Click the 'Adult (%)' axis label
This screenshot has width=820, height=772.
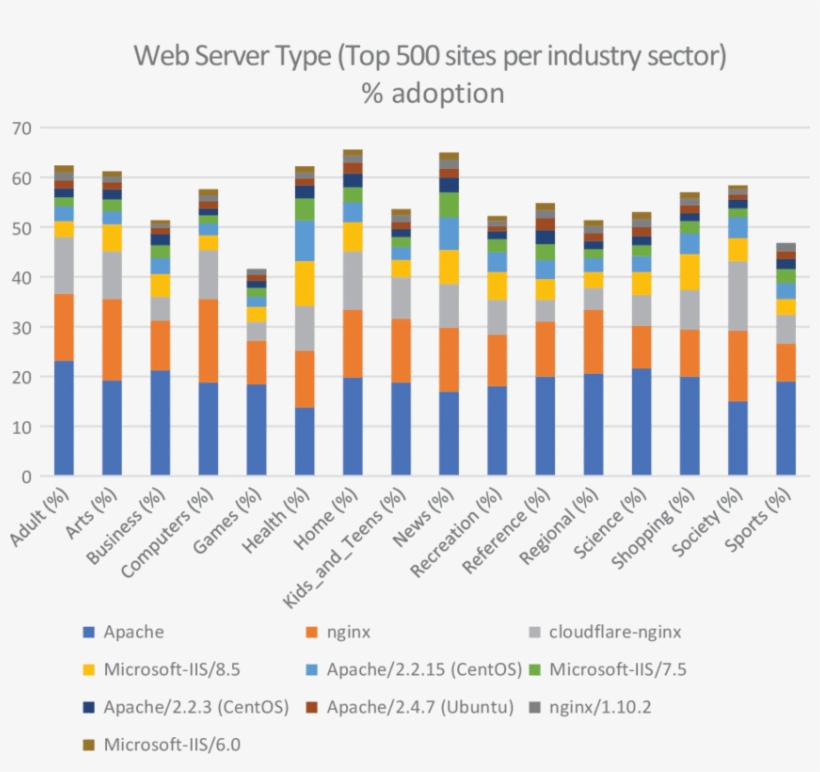[x=39, y=517]
